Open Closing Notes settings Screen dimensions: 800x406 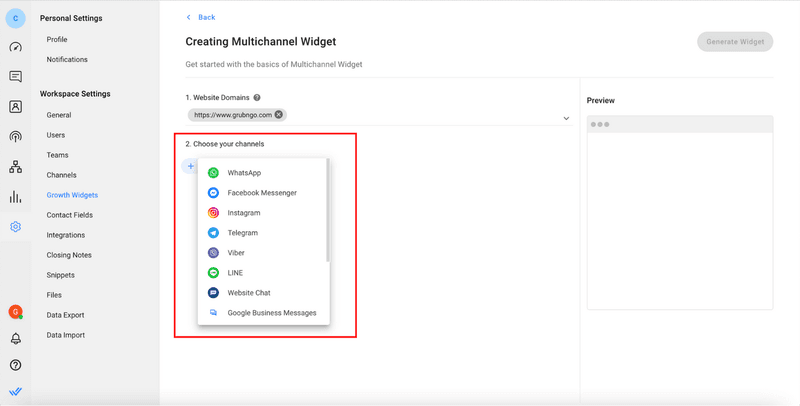click(69, 255)
